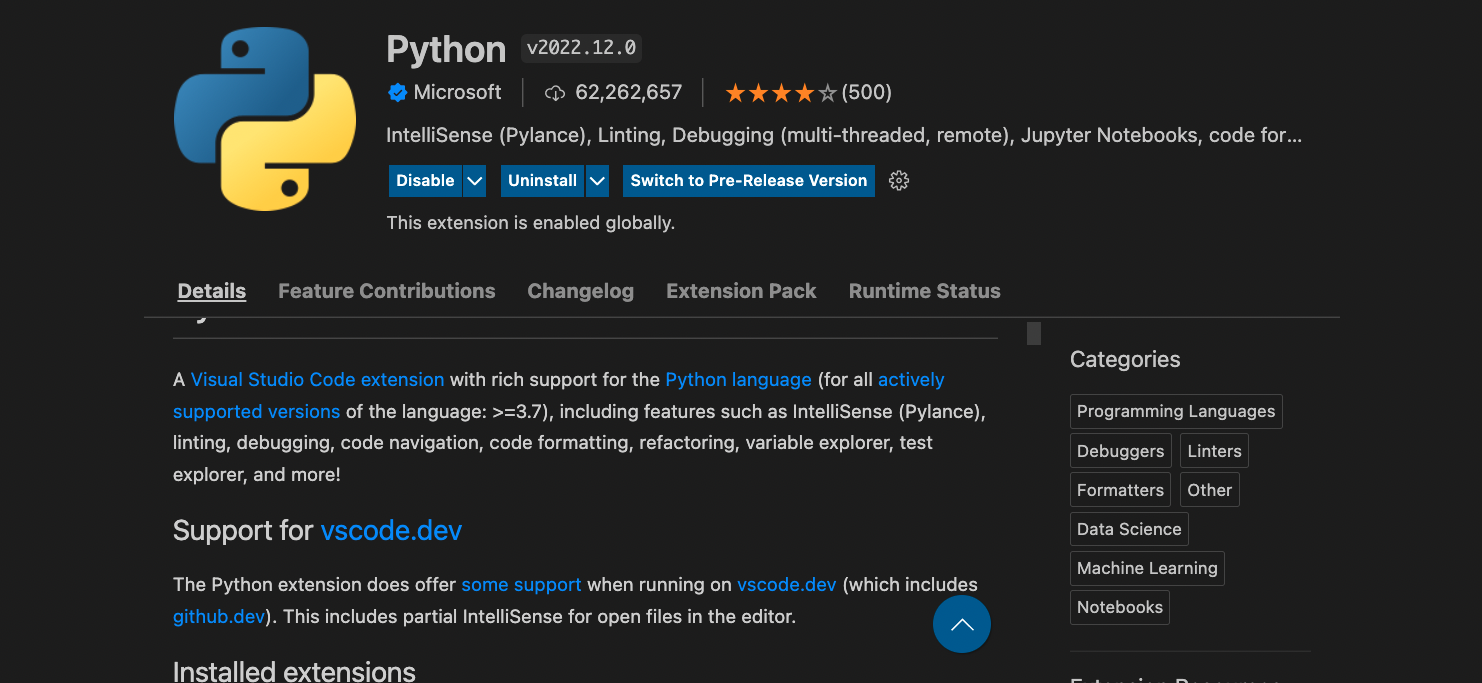Click the 'This extension is enabled globally' text

click(531, 223)
